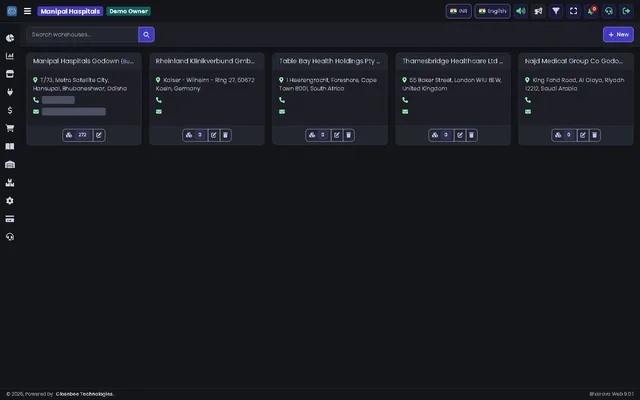Open the stock count on Najd Medical Group card
The height and width of the screenshot is (400, 640).
pyautogui.click(x=564, y=135)
